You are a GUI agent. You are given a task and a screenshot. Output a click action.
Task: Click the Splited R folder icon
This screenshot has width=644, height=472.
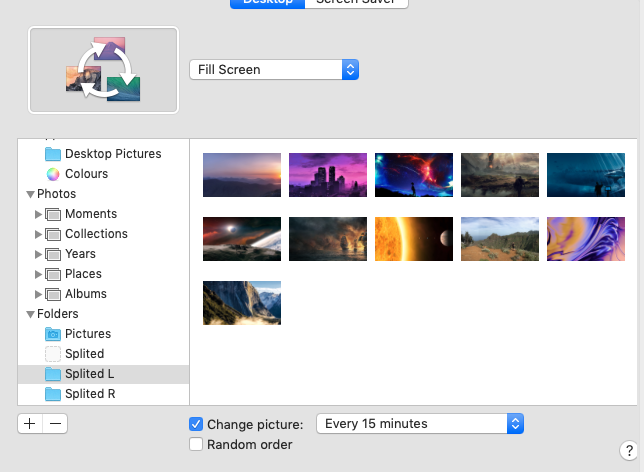click(53, 394)
